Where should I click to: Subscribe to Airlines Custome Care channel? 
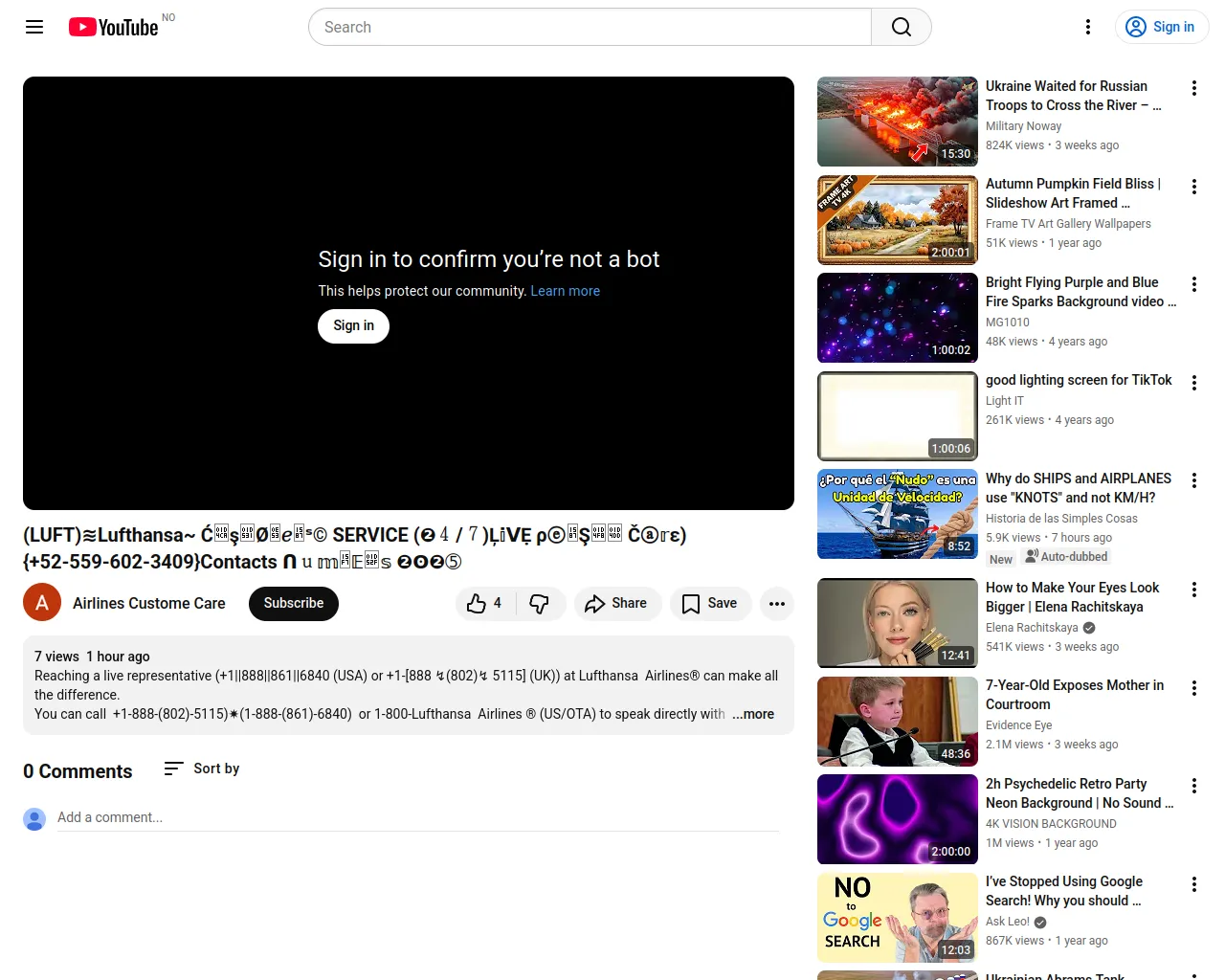293,604
